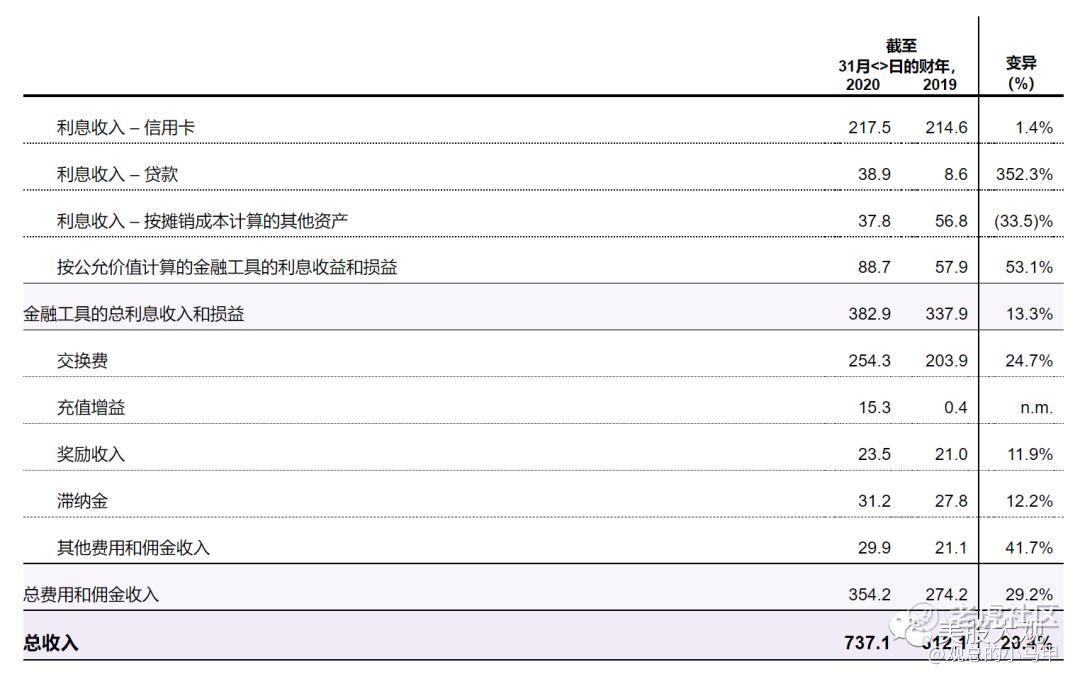Select the 总收入 total row label
1080x679 pixels.
tap(51, 643)
